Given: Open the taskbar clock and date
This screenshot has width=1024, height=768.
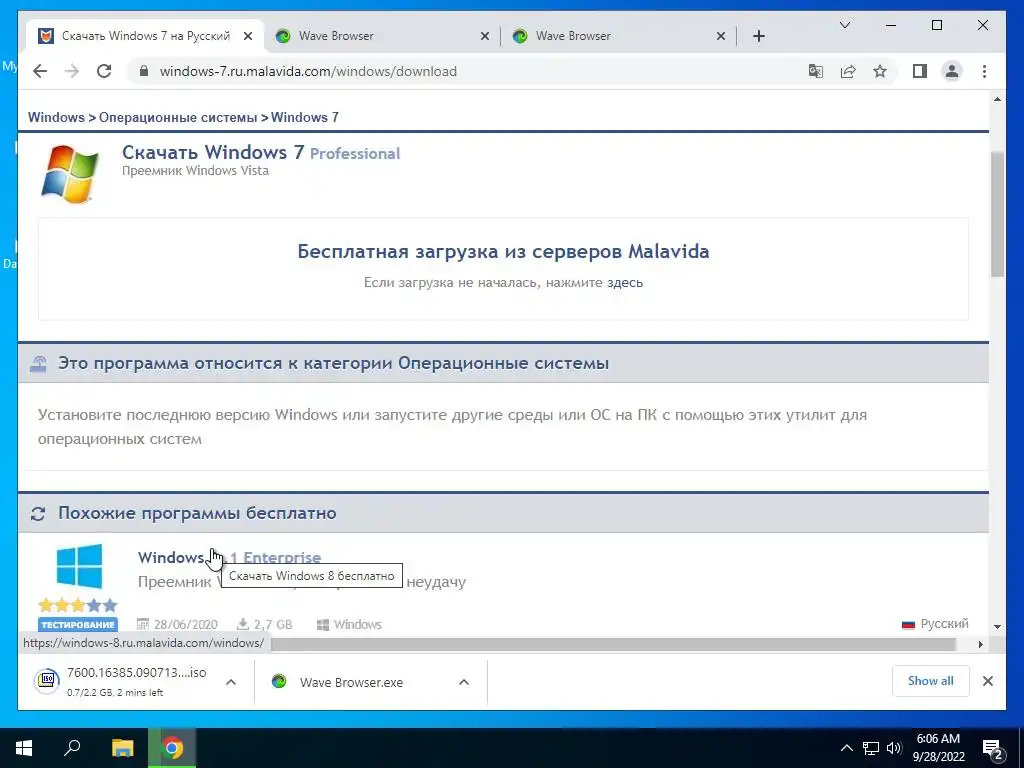Looking at the screenshot, I should 938,748.
